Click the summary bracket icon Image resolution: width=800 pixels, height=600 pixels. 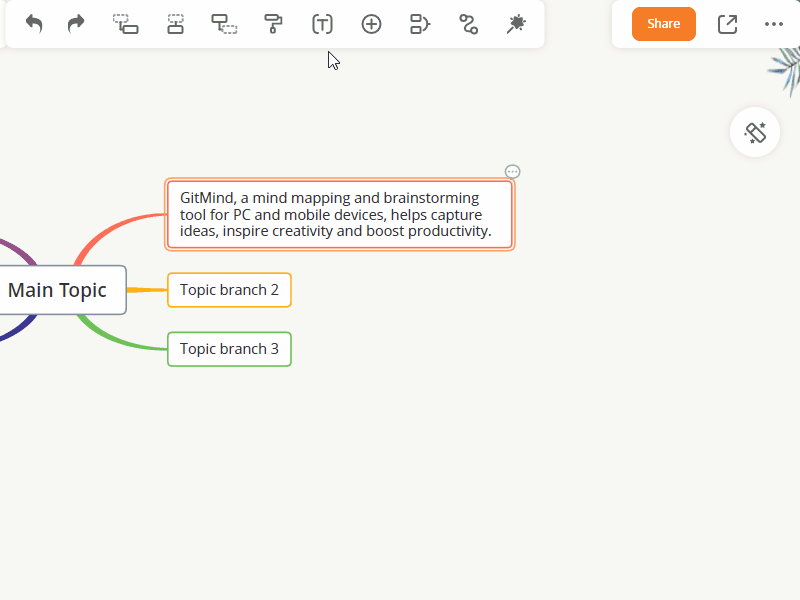(x=420, y=24)
